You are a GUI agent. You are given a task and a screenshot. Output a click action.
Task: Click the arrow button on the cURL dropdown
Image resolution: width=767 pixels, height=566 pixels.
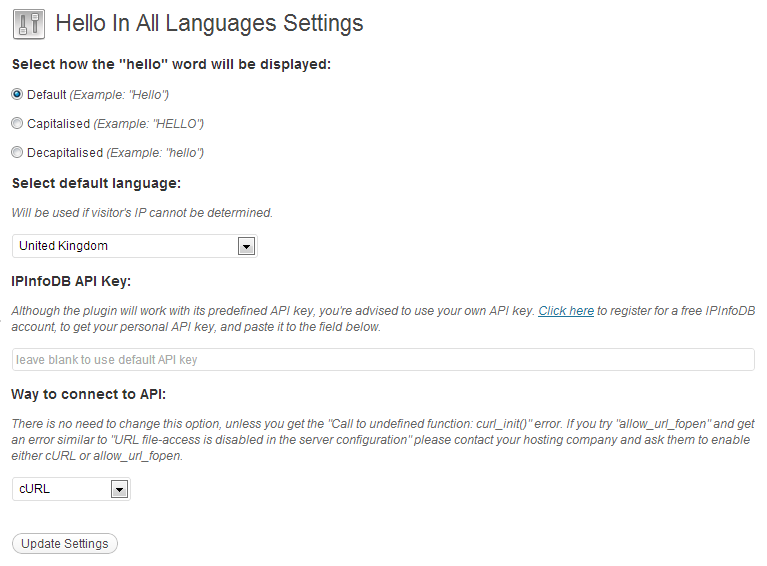119,489
